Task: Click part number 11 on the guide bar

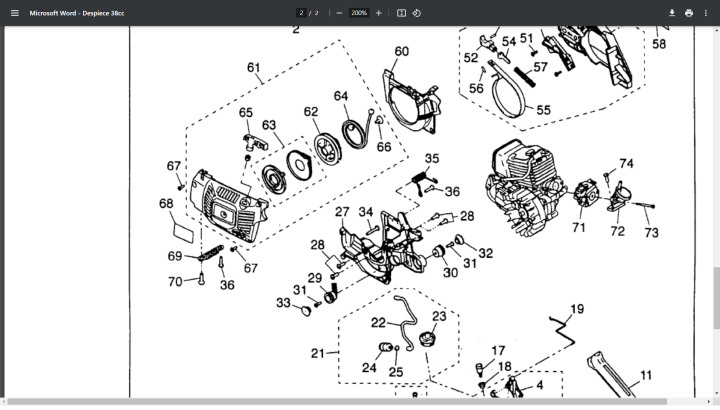Action: 646,375
